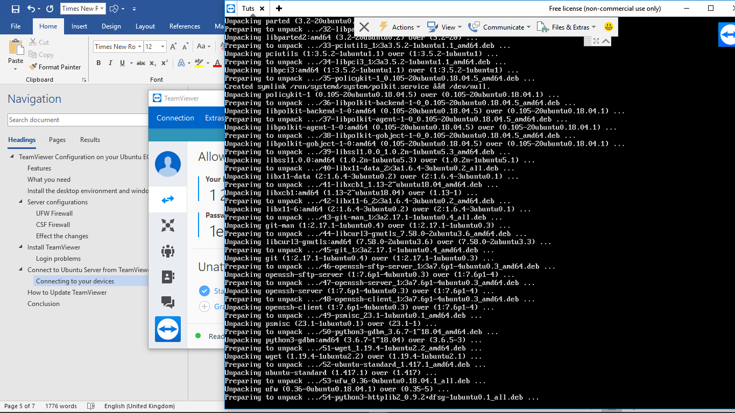Open the TeamViewer Connection menu

[x=175, y=118]
